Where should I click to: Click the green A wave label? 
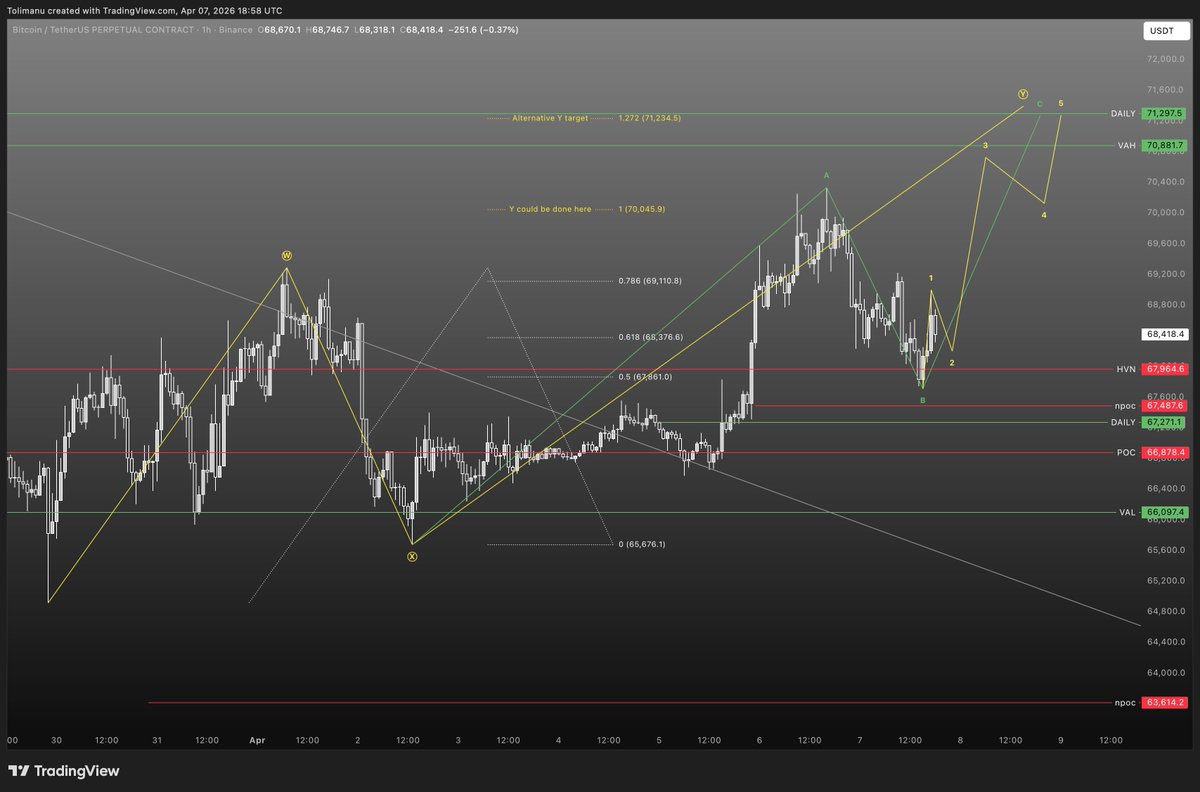coord(826,175)
